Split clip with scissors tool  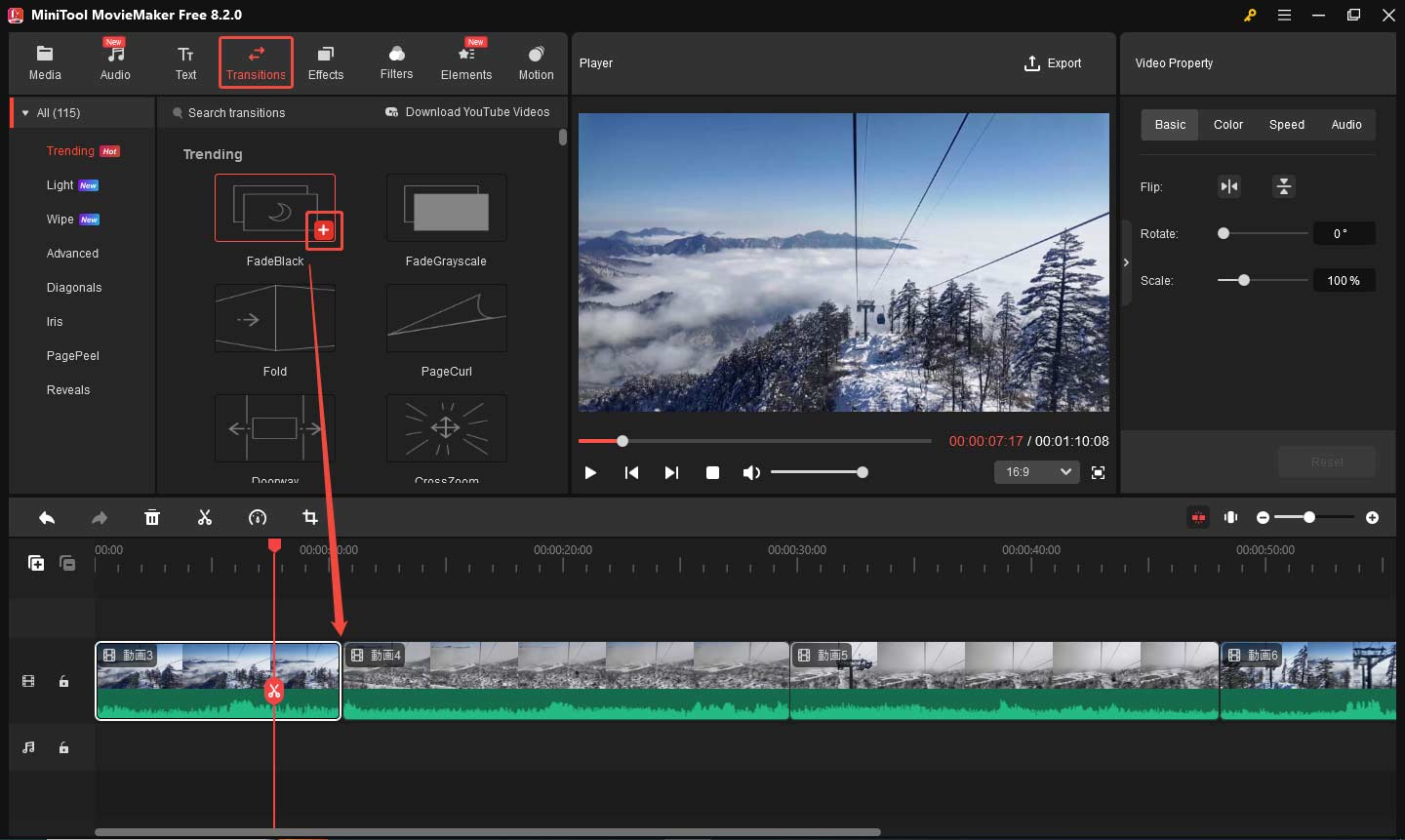pyautogui.click(x=205, y=518)
